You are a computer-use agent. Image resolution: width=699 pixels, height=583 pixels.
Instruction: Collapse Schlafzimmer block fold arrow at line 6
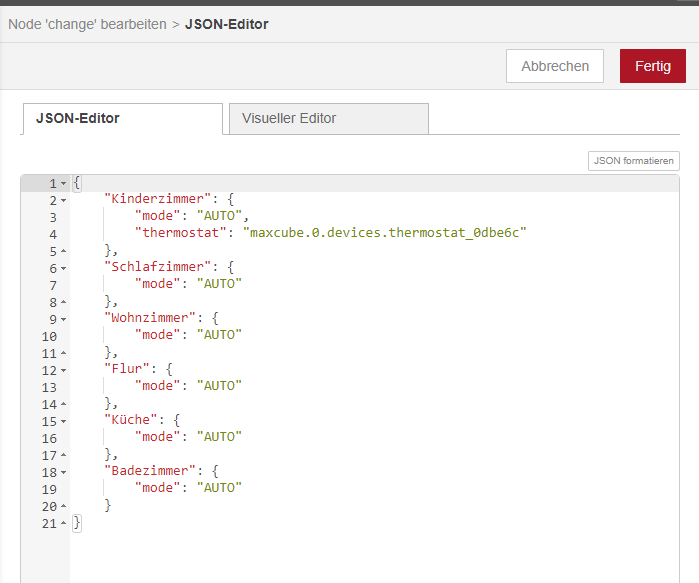point(63,268)
